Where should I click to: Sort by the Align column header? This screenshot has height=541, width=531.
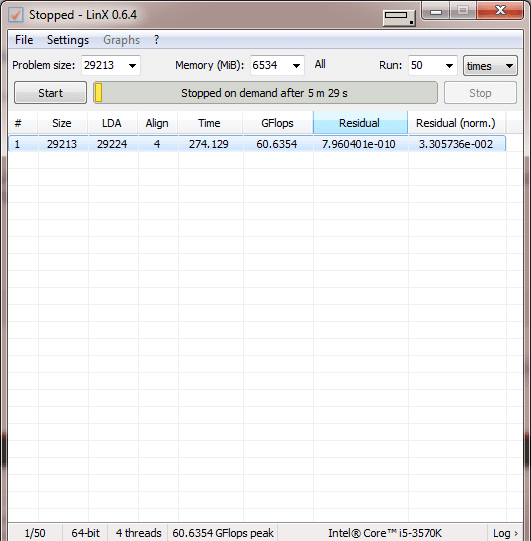point(157,123)
